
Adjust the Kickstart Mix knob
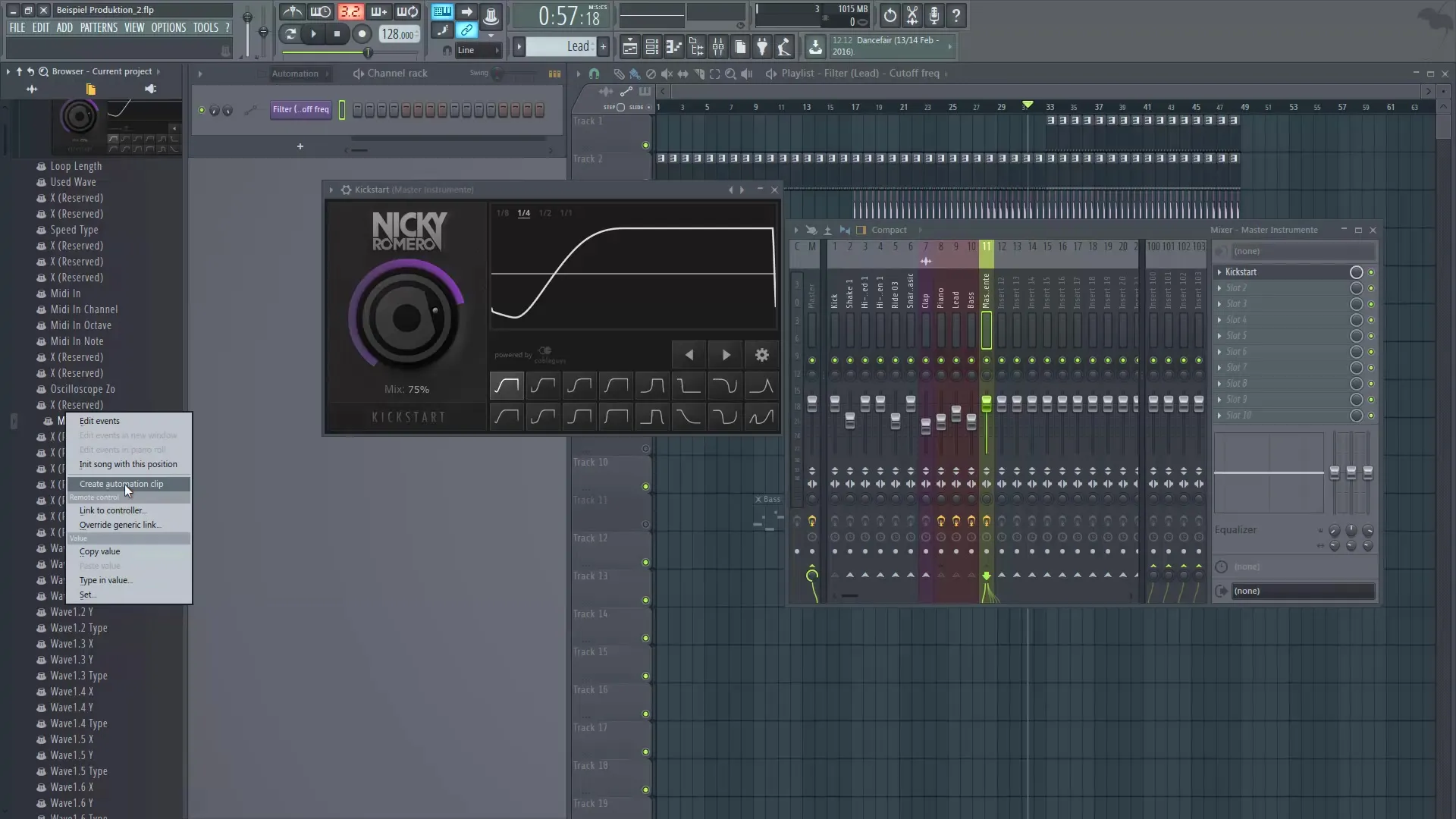point(406,317)
